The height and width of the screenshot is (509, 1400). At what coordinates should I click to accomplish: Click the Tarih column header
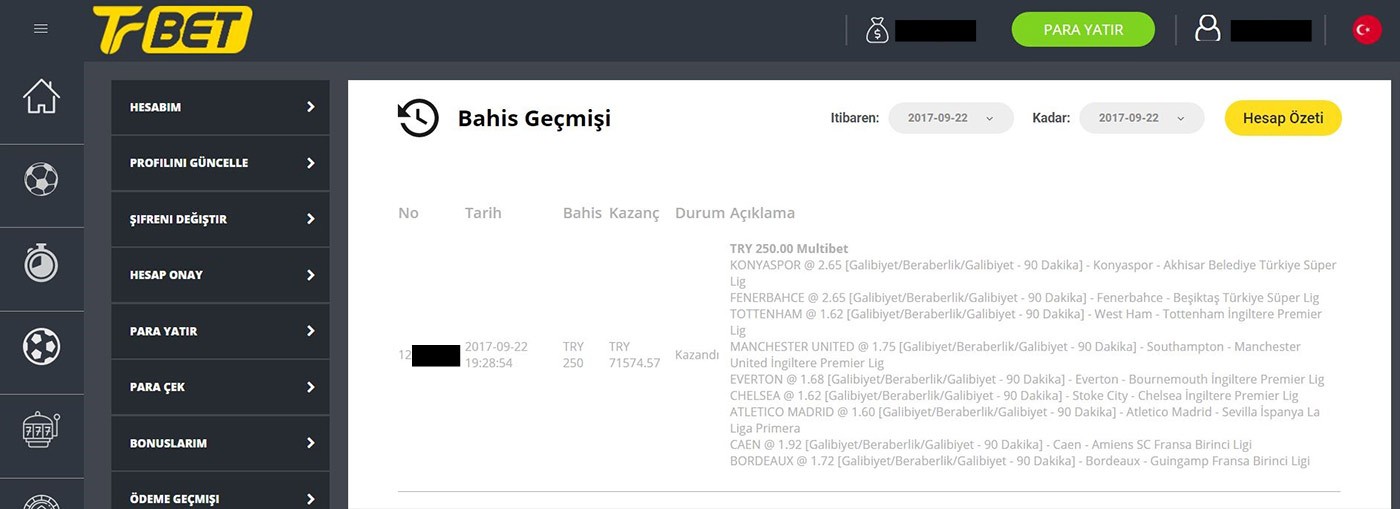(x=483, y=213)
